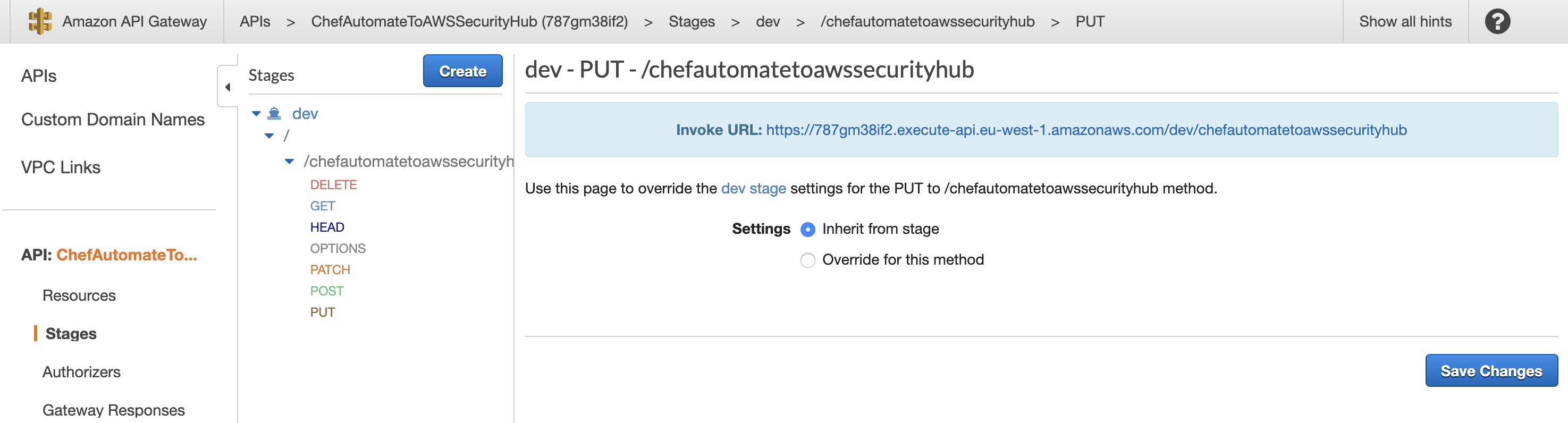Screen dimensions: 1568x423
Task: Click /chefautomatetoawssecurityhub breadcrumb
Action: (x=927, y=21)
